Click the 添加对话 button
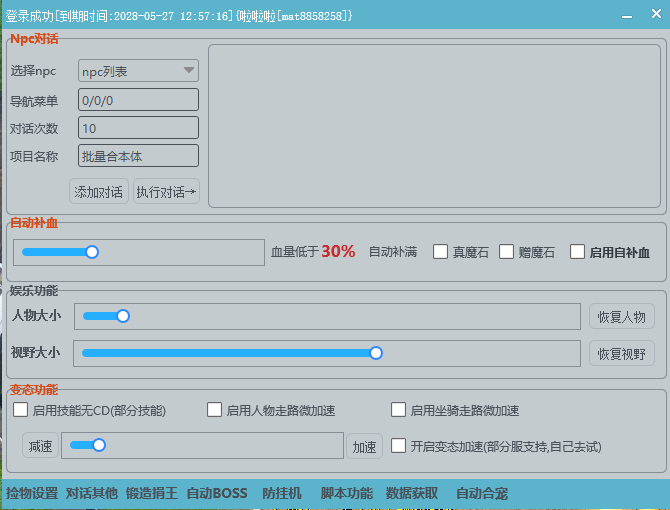 [x=99, y=192]
